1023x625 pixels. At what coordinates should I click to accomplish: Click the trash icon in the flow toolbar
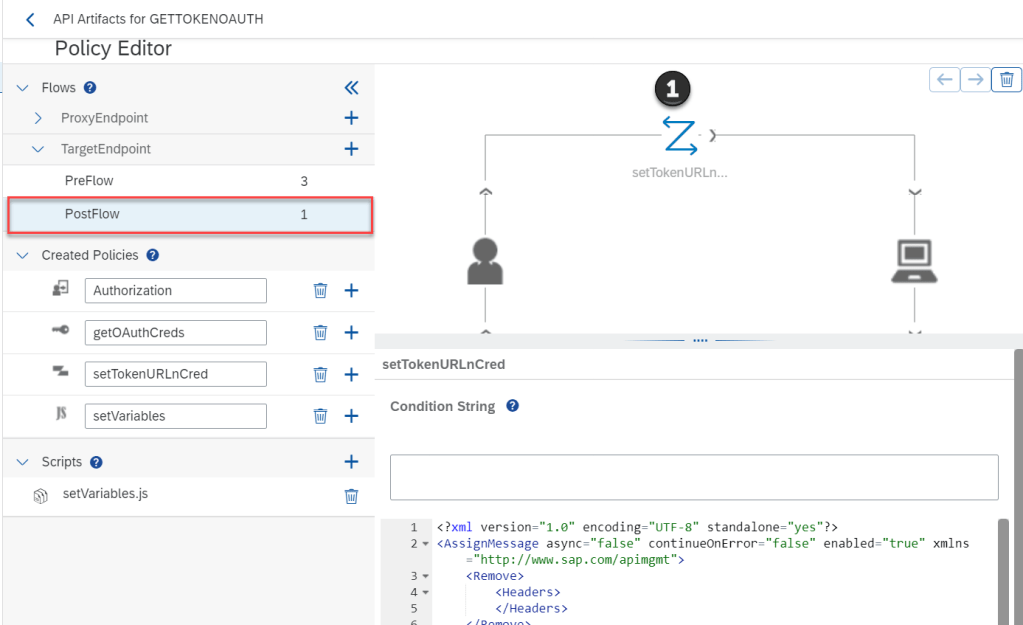tap(1006, 80)
